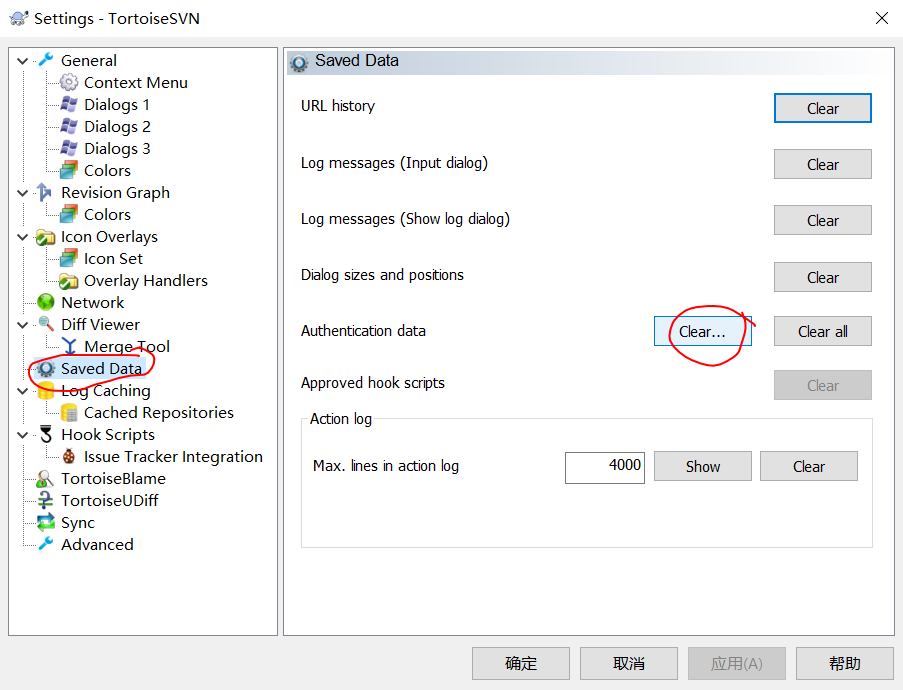Click the TortoiseBlame icon
The image size is (903, 690).
[x=45, y=478]
